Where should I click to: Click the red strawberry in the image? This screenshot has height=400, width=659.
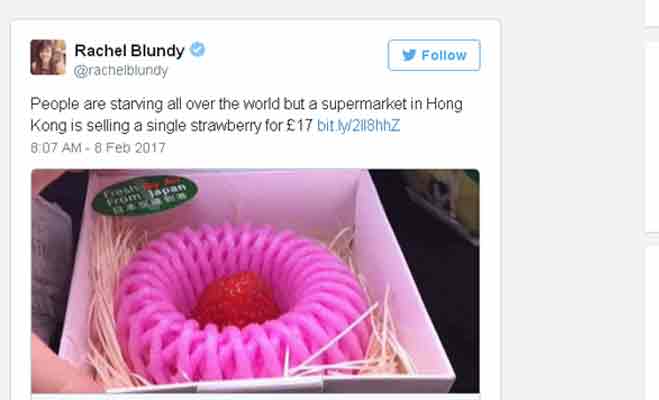[235, 299]
